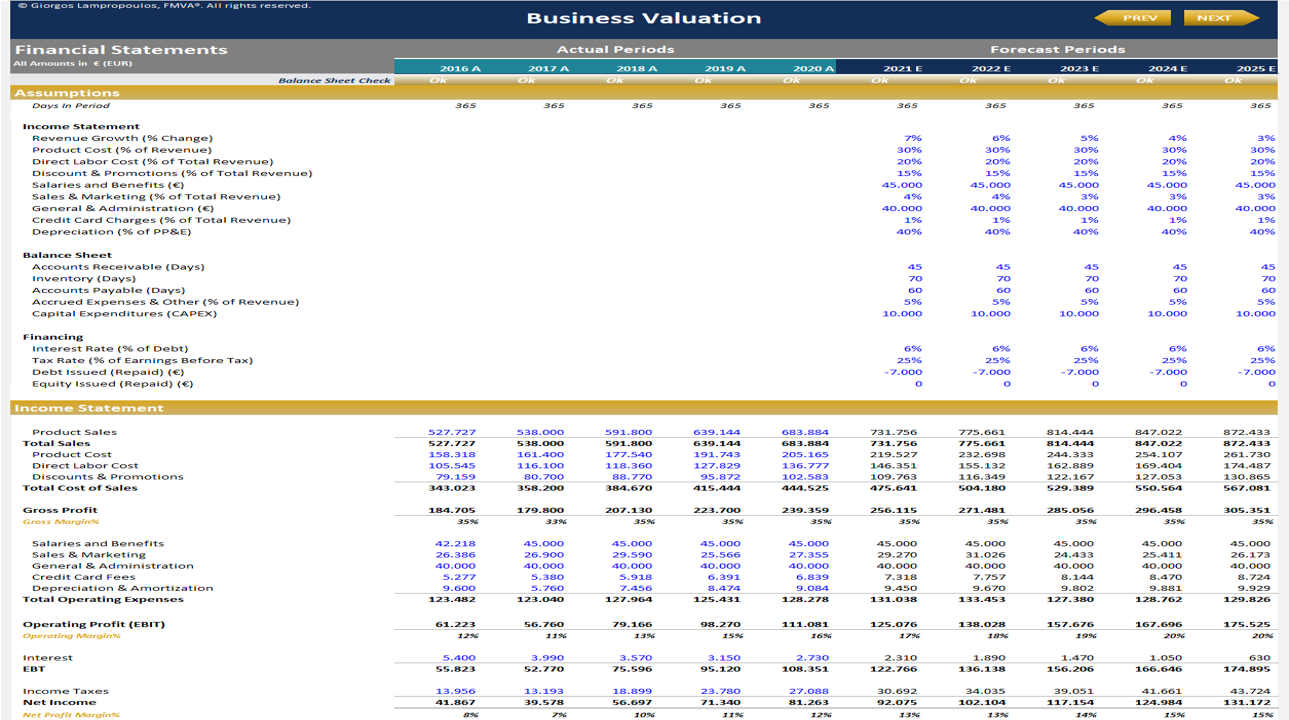Select the Interest Rate 6% assumption cell

[x=911, y=347]
